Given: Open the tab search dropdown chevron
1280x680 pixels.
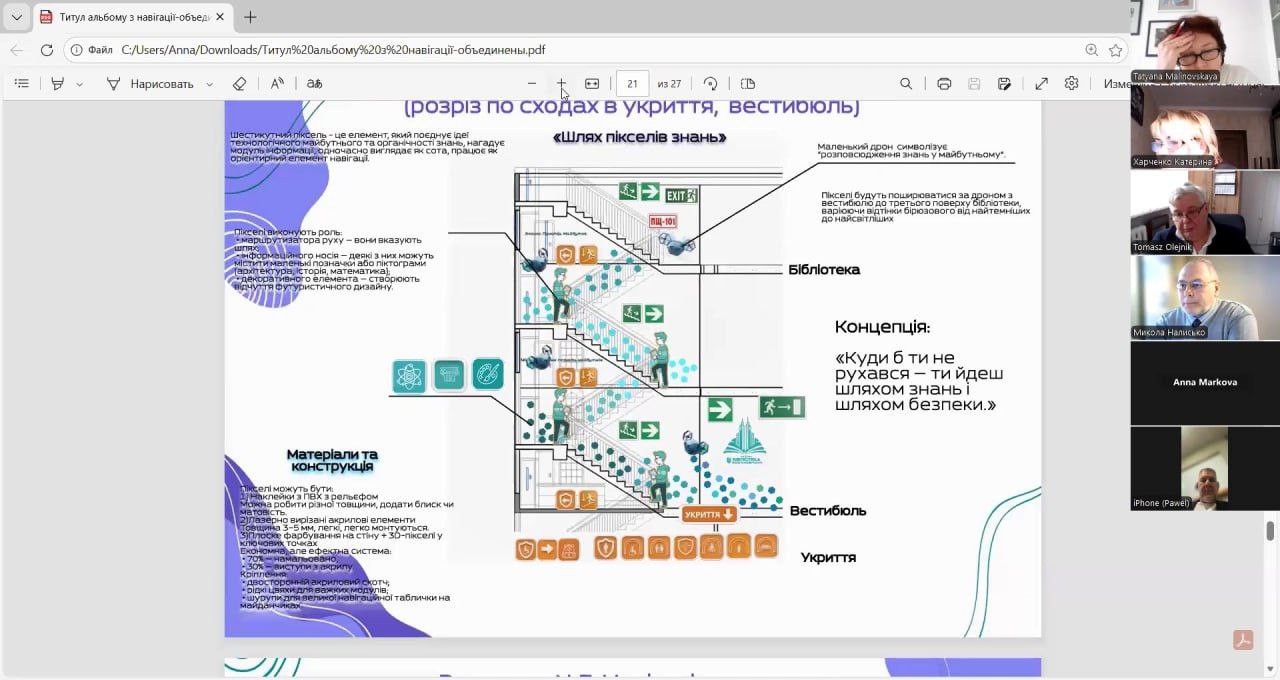Looking at the screenshot, I should pyautogui.click(x=16, y=17).
